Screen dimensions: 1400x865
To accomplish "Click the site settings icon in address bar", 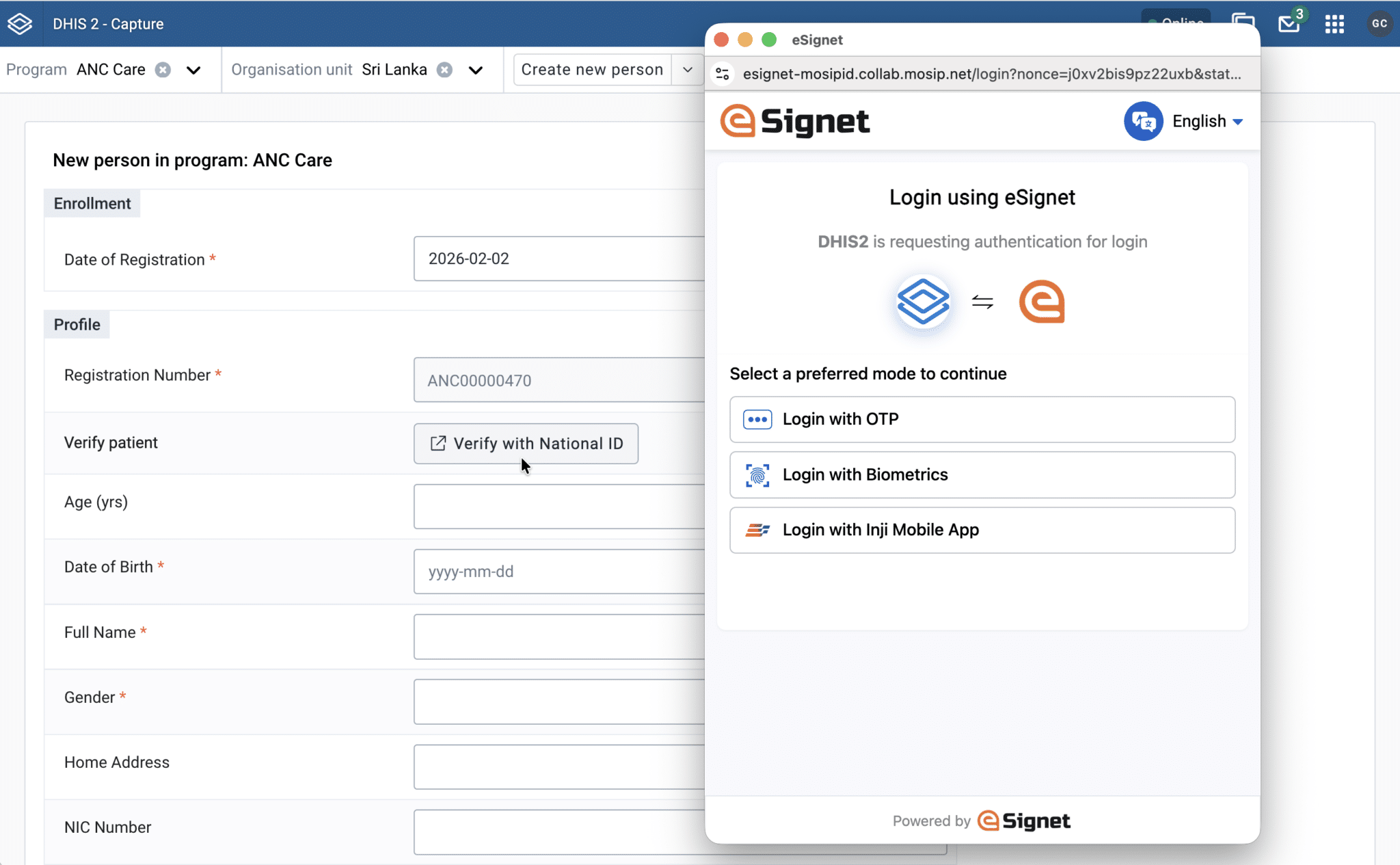I will (x=723, y=74).
